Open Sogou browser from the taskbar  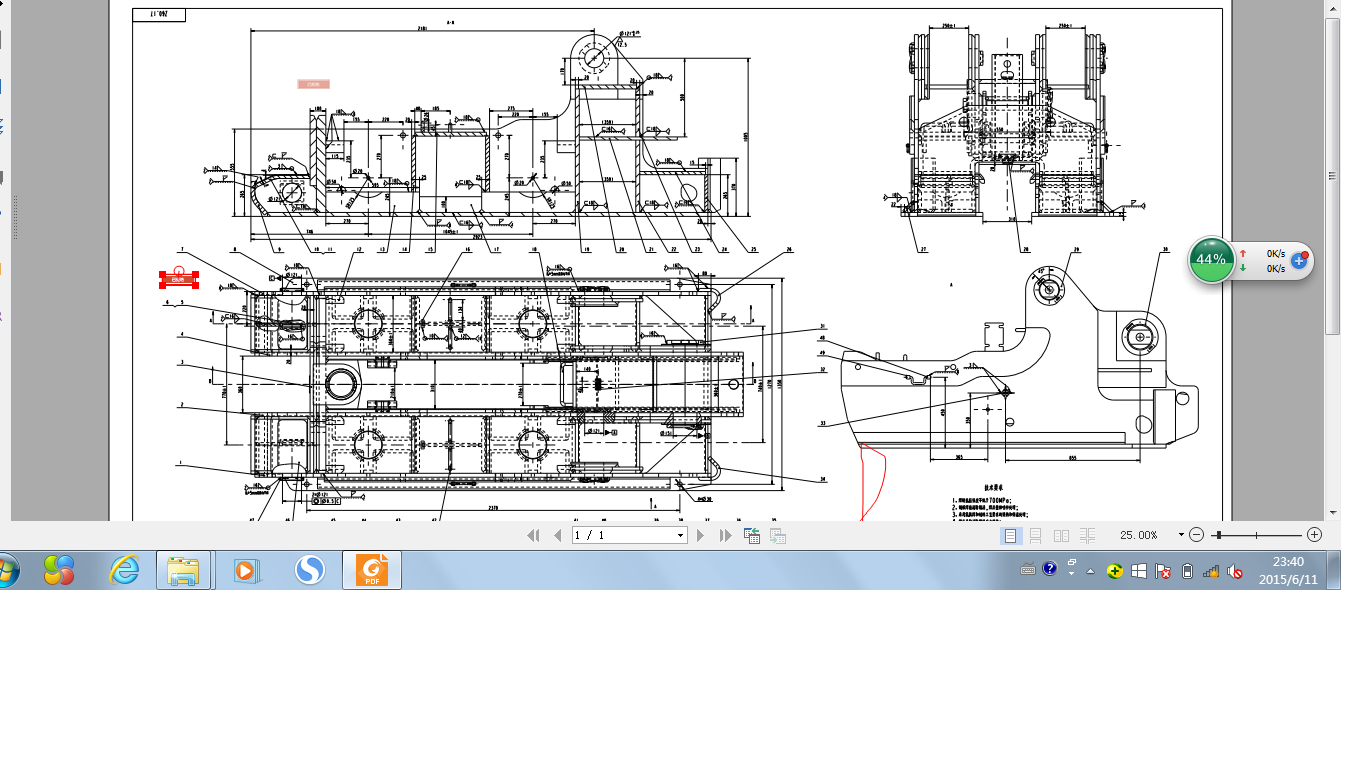[x=311, y=571]
